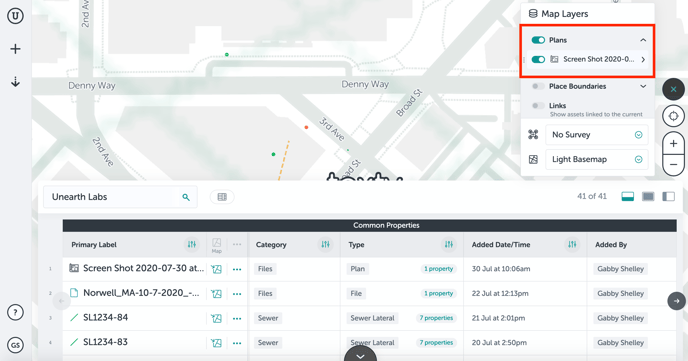Open more options for SL1234-84
The width and height of the screenshot is (688, 361).
pyautogui.click(x=237, y=318)
